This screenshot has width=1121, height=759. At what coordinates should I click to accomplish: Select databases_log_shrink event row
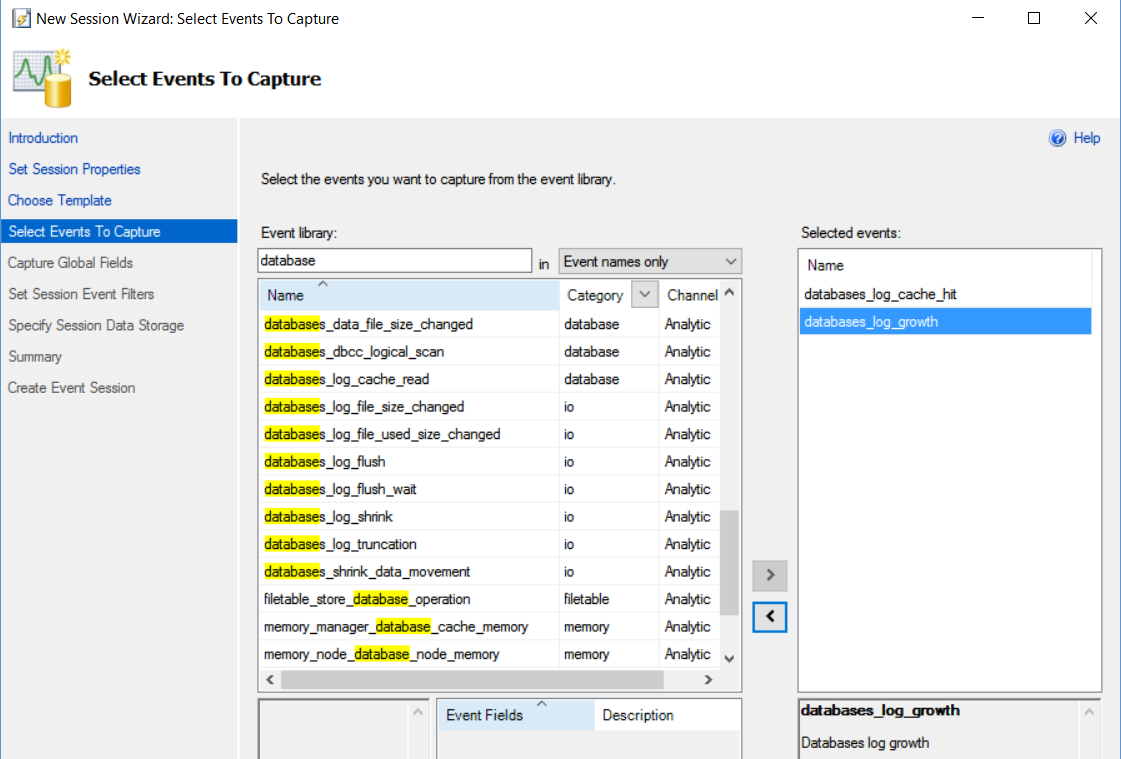tap(329, 517)
